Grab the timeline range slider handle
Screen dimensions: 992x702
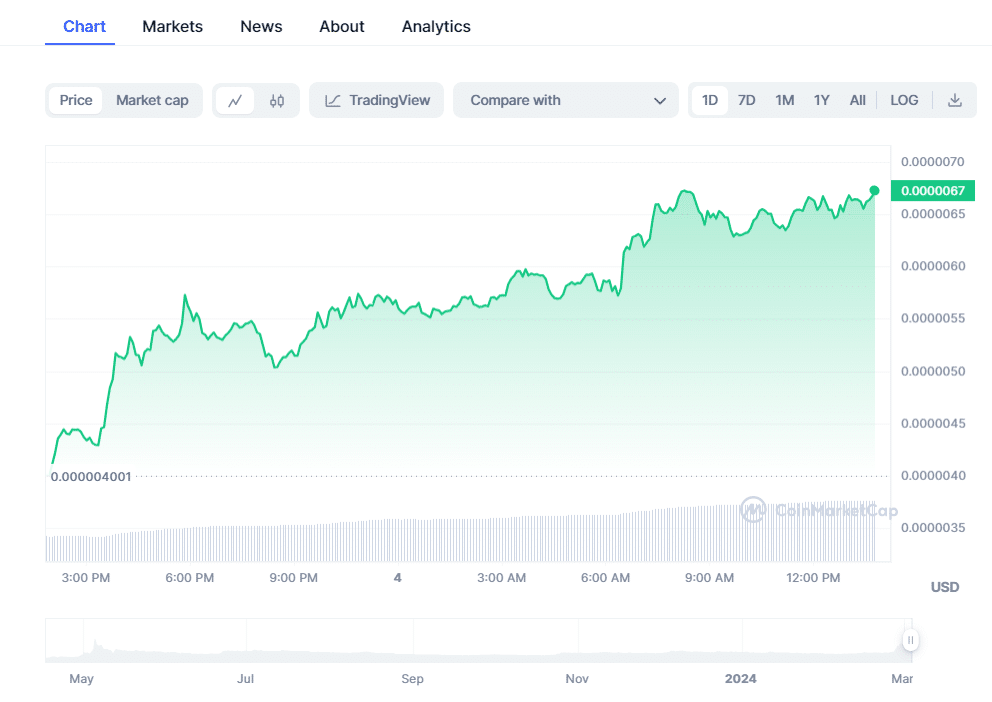(x=910, y=640)
